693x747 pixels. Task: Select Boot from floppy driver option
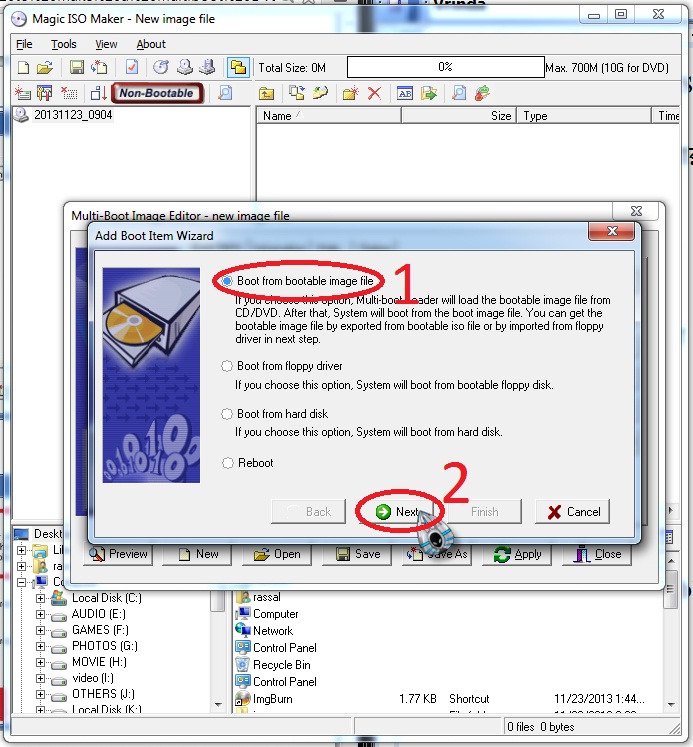(227, 366)
